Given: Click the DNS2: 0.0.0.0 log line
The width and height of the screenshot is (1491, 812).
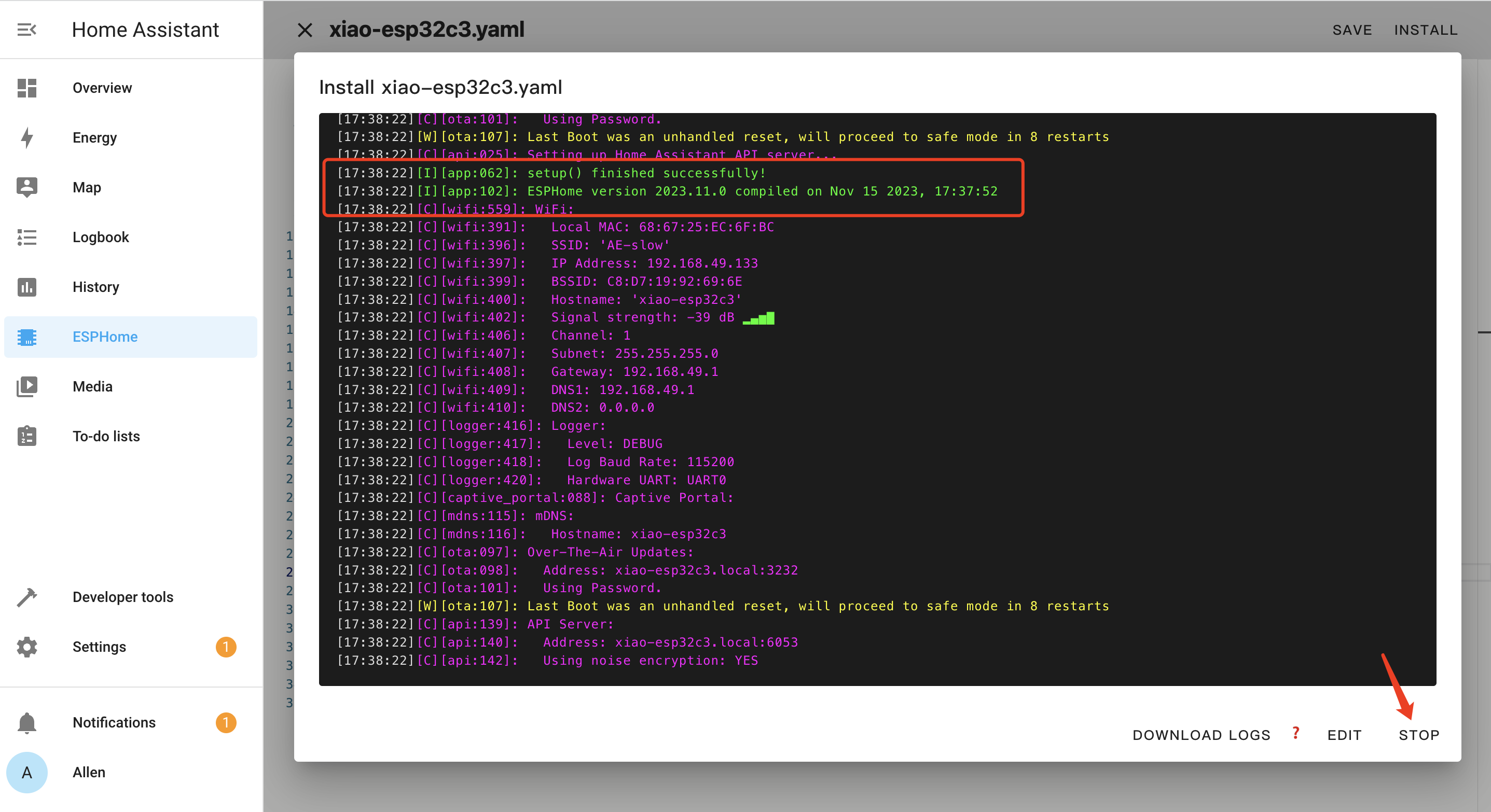Looking at the screenshot, I should [495, 407].
